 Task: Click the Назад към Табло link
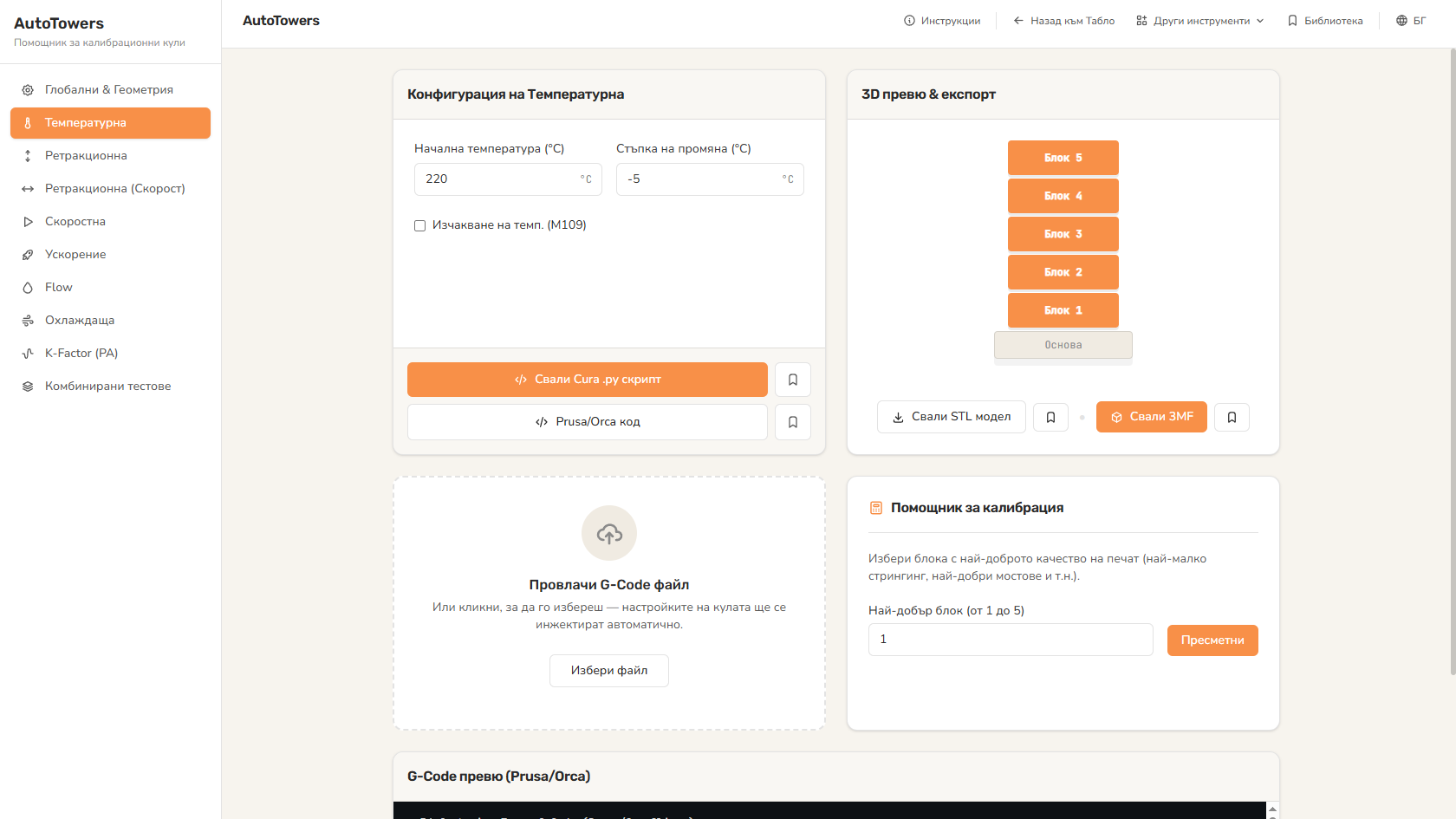click(1064, 21)
